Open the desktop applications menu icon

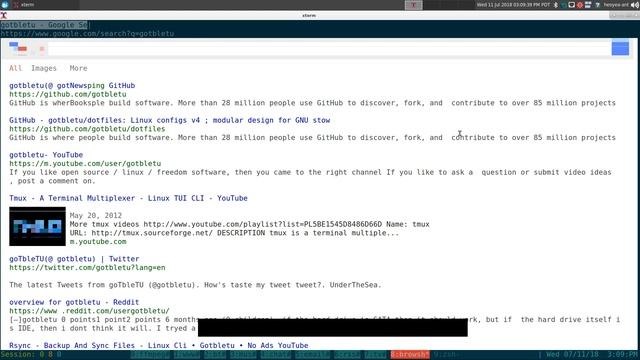pyautogui.click(x=4, y=5)
